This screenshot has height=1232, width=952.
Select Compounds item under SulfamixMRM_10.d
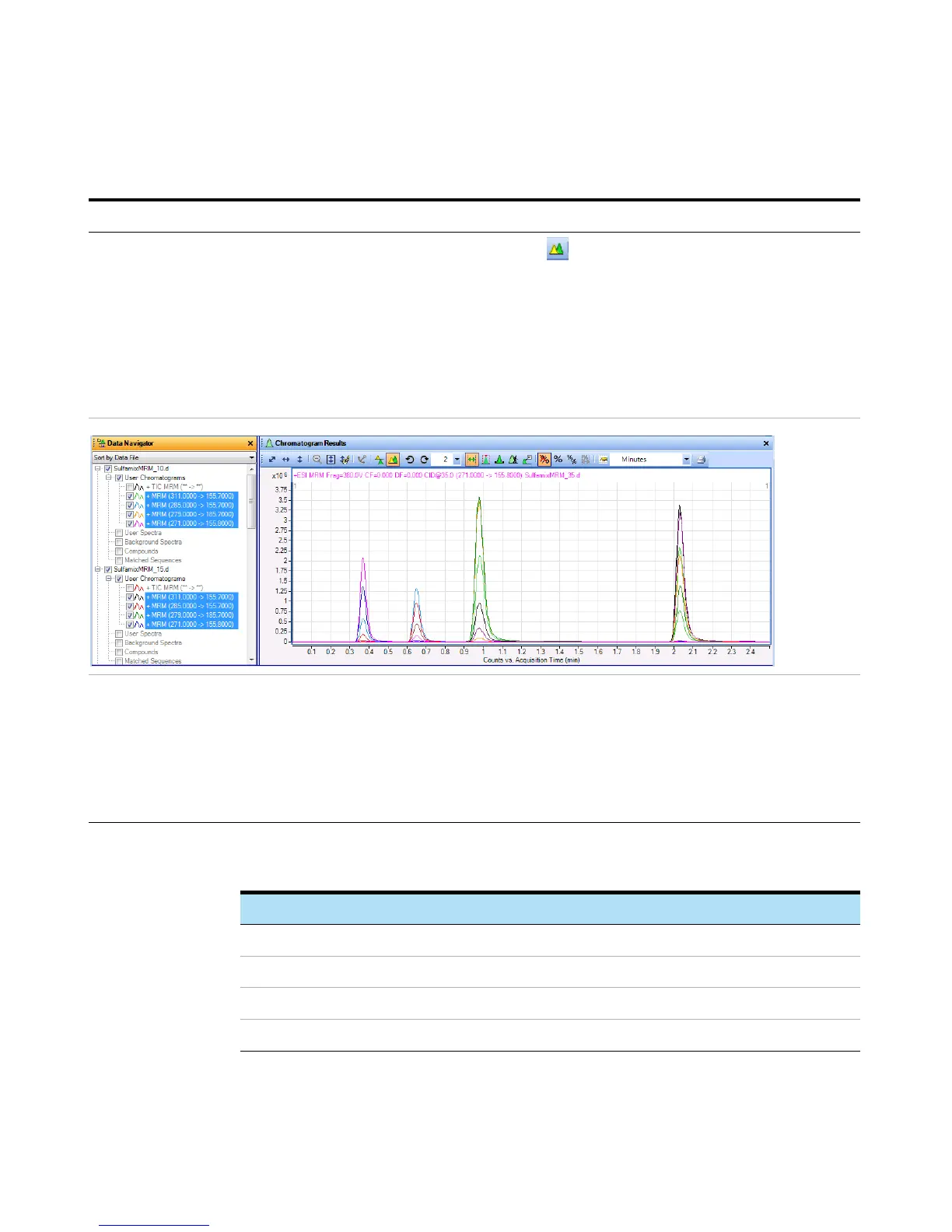142,551
